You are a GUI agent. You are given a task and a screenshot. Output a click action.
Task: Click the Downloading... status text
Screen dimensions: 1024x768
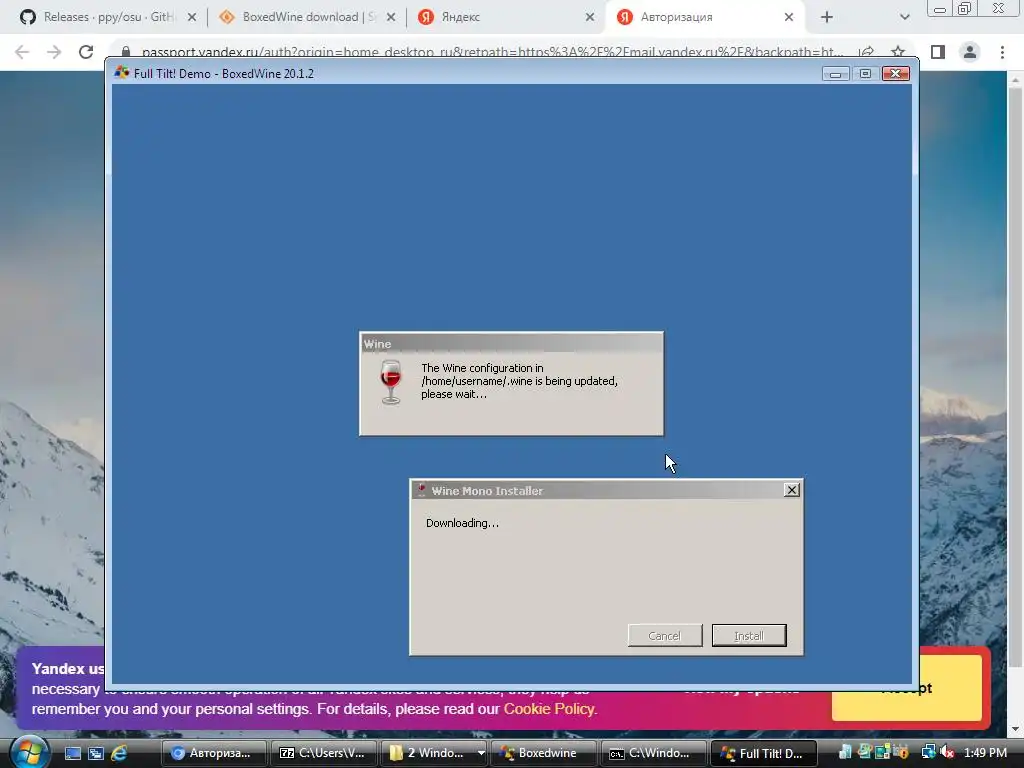pos(462,523)
